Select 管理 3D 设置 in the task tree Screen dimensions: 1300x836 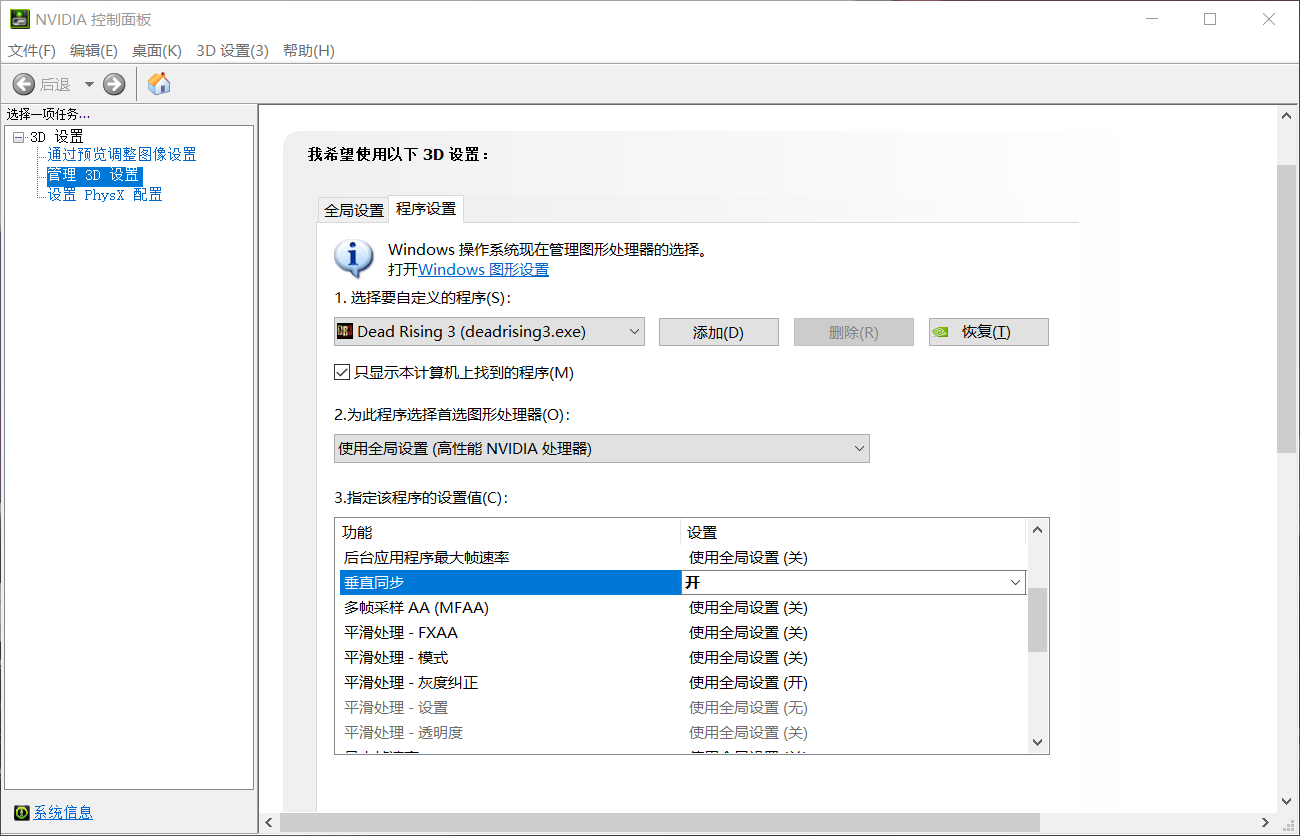94,175
